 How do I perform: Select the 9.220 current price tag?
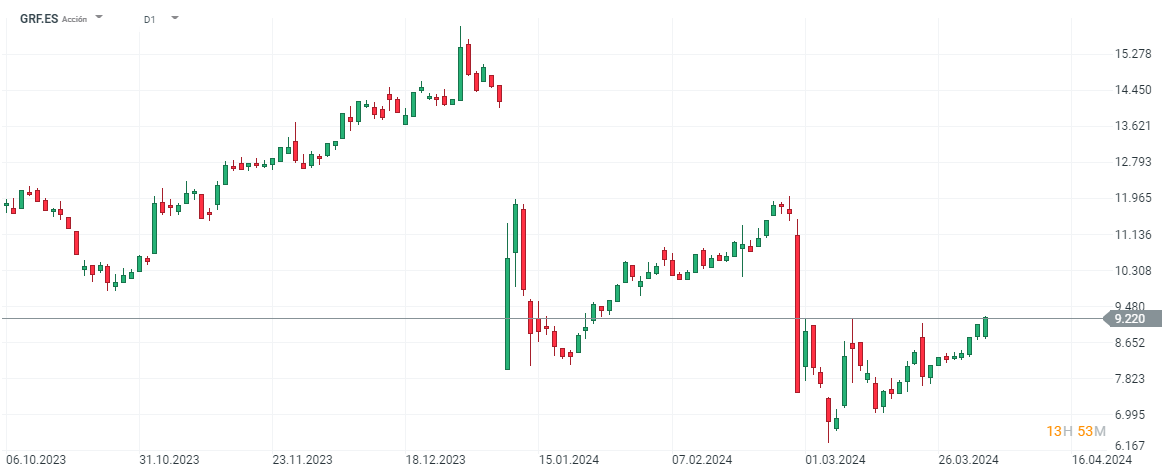pyautogui.click(x=1130, y=318)
